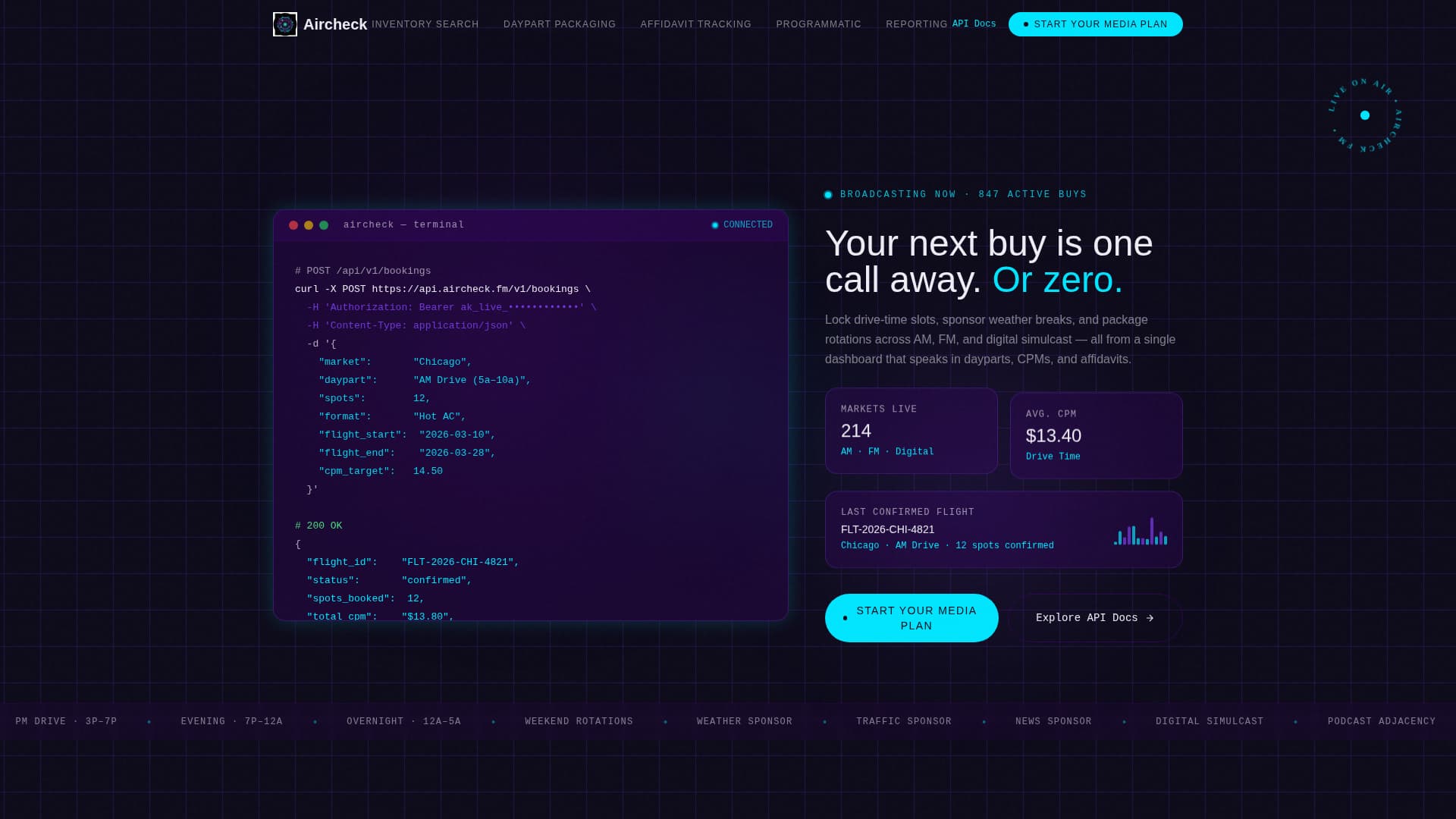Click the Aircheck brand name

[335, 24]
